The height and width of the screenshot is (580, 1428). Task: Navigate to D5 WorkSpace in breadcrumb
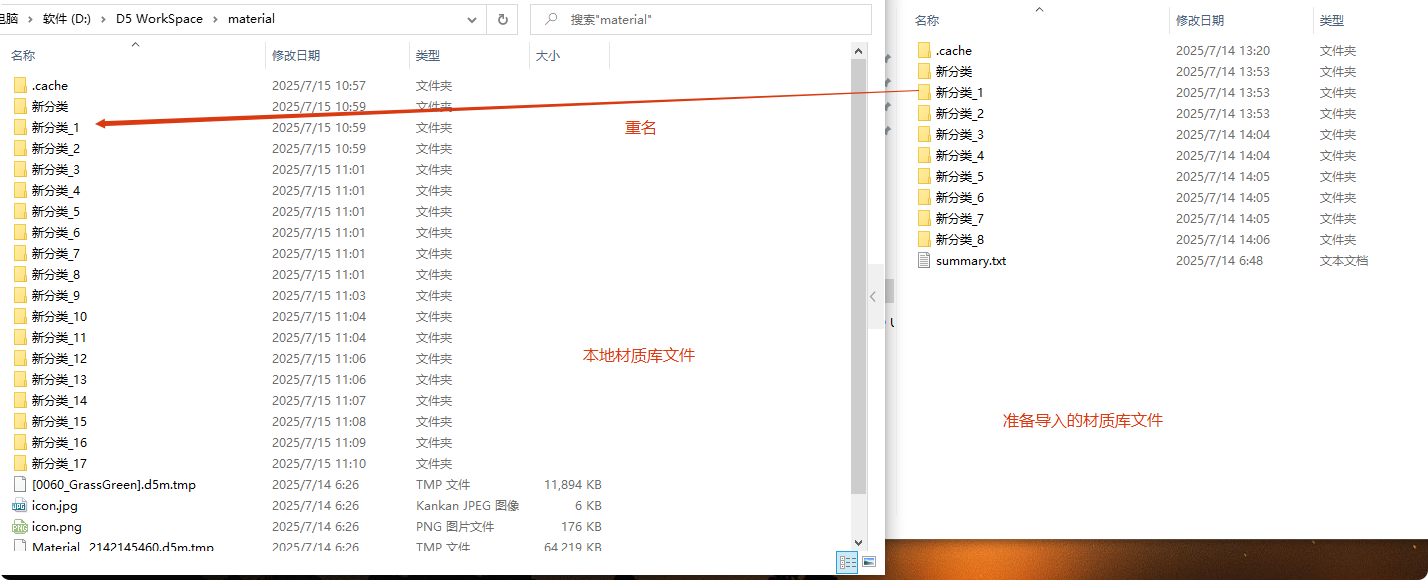click(161, 19)
